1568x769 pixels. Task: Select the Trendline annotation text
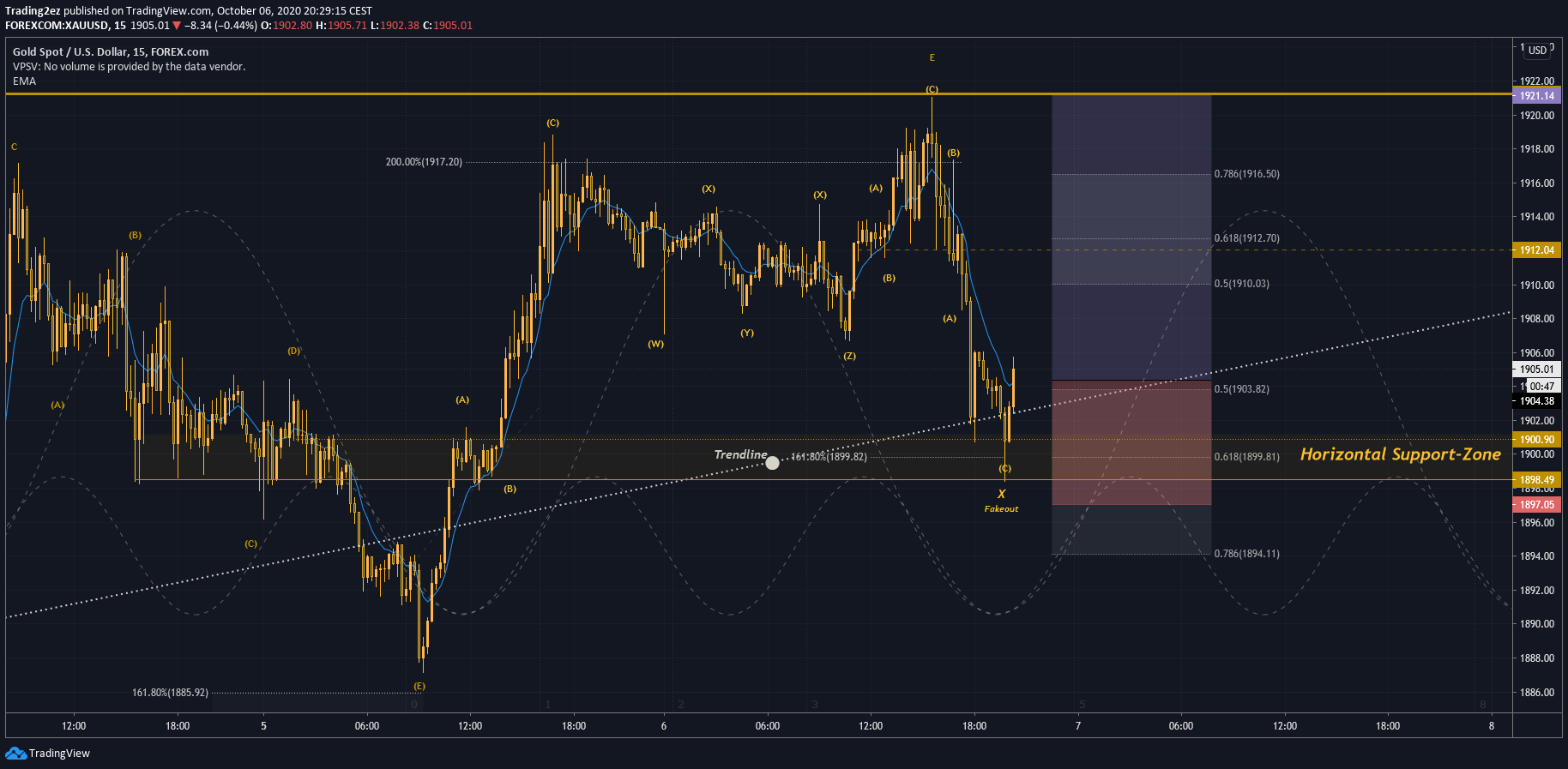[740, 454]
